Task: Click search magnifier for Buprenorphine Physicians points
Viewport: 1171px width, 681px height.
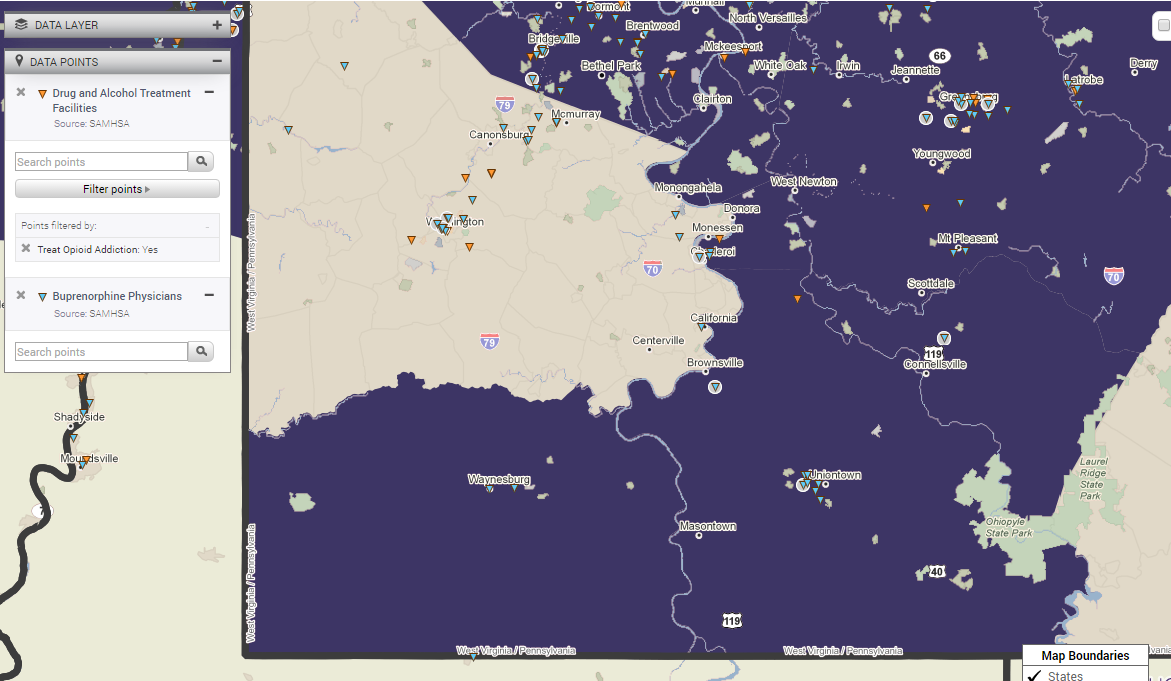Action: click(x=202, y=351)
